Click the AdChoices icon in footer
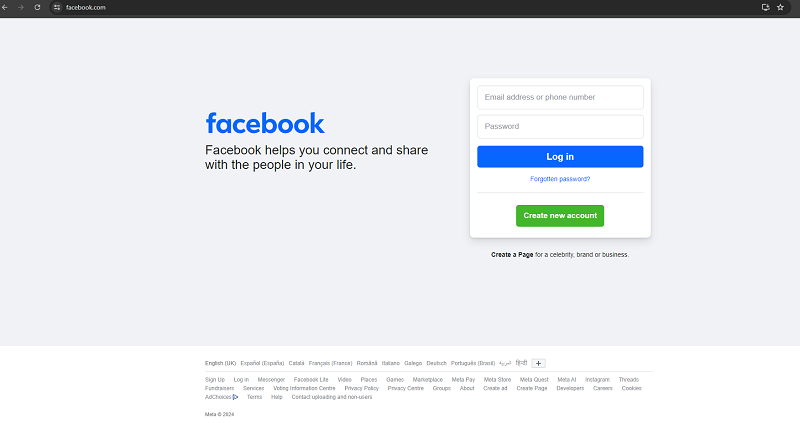 point(235,397)
